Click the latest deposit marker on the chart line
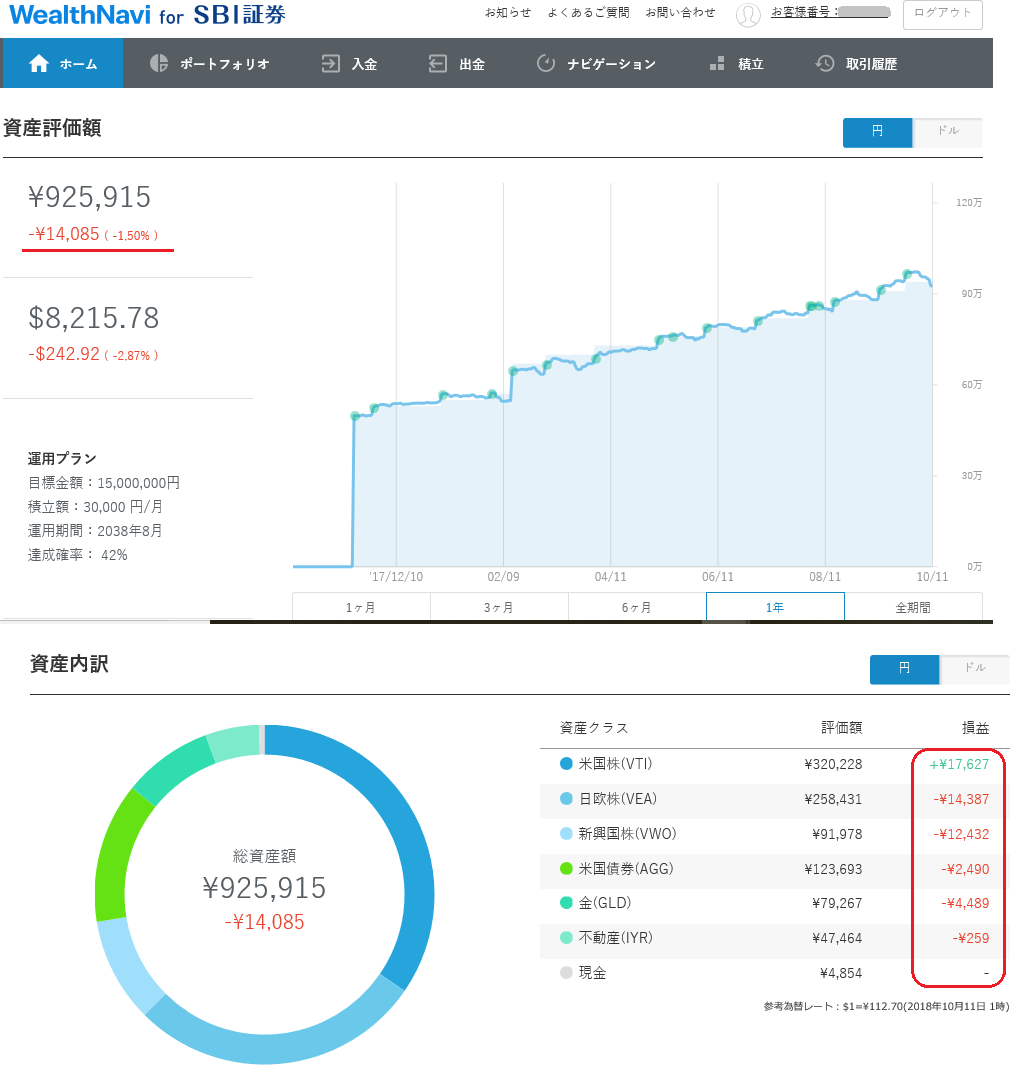1023x1077 pixels. (908, 274)
